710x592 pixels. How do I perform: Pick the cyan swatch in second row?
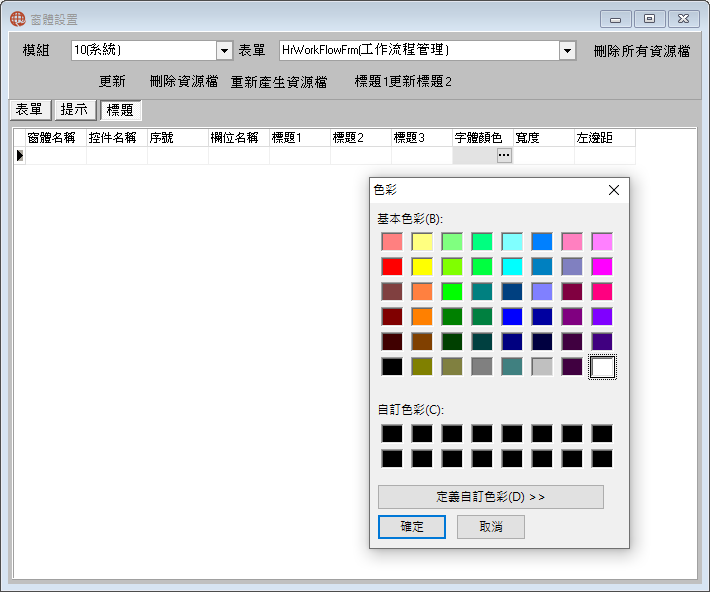pyautogui.click(x=512, y=266)
